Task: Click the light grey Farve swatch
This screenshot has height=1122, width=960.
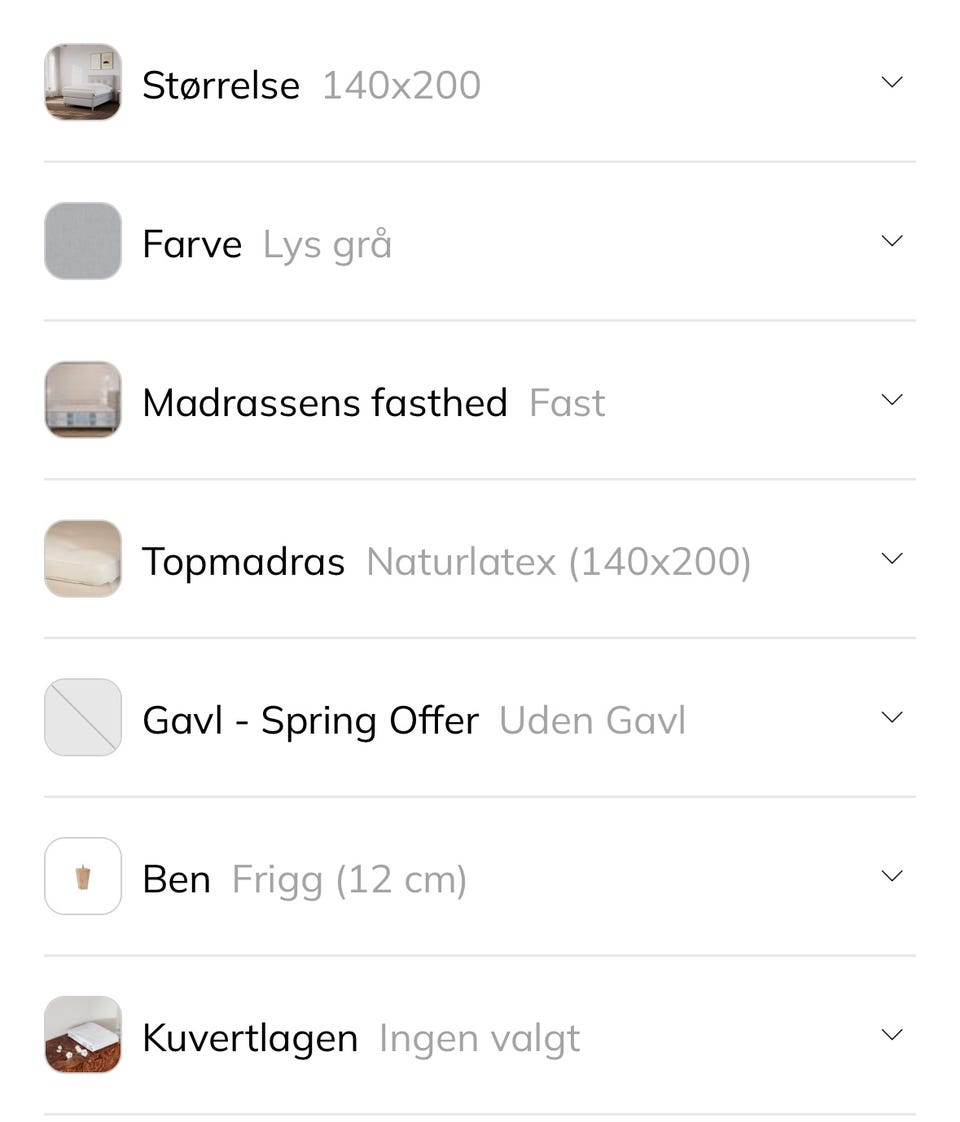Action: 83,241
